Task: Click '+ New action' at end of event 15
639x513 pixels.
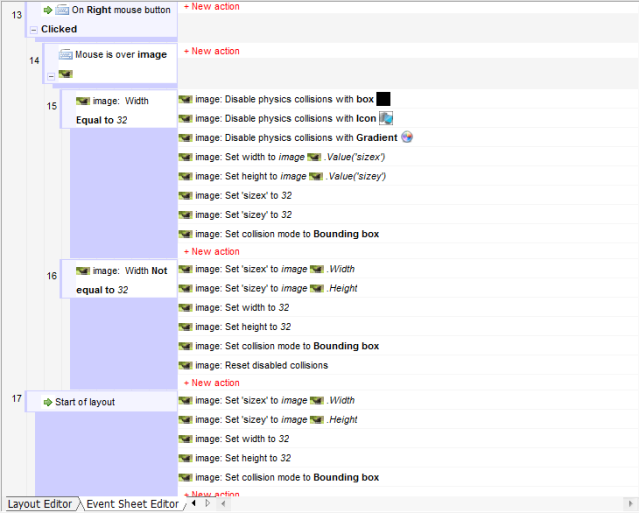Action: click(x=212, y=251)
